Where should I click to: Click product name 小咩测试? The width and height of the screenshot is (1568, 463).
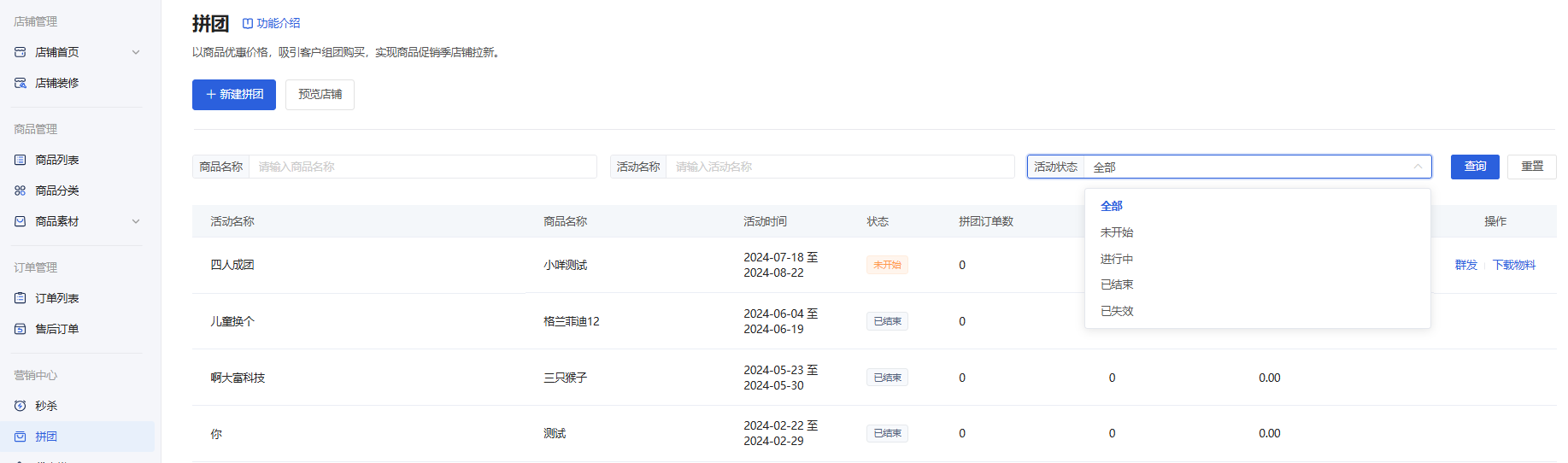tap(566, 265)
